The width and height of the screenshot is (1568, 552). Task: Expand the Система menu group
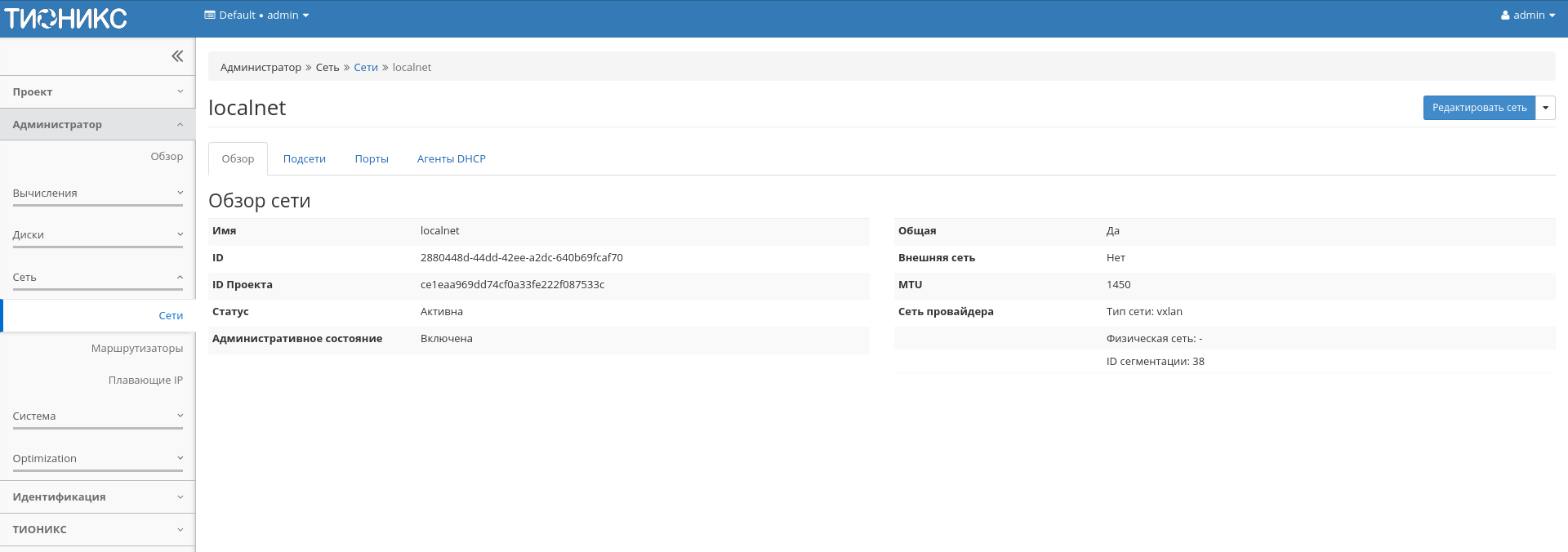coord(97,416)
